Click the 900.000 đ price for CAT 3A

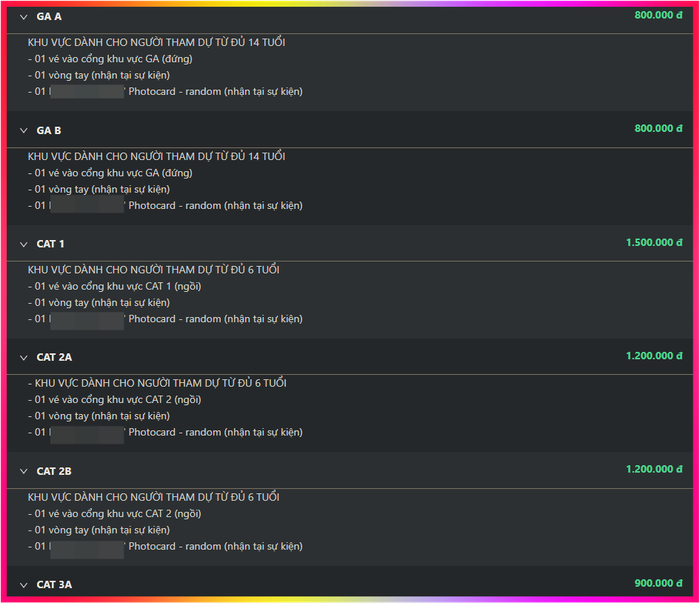(x=658, y=582)
